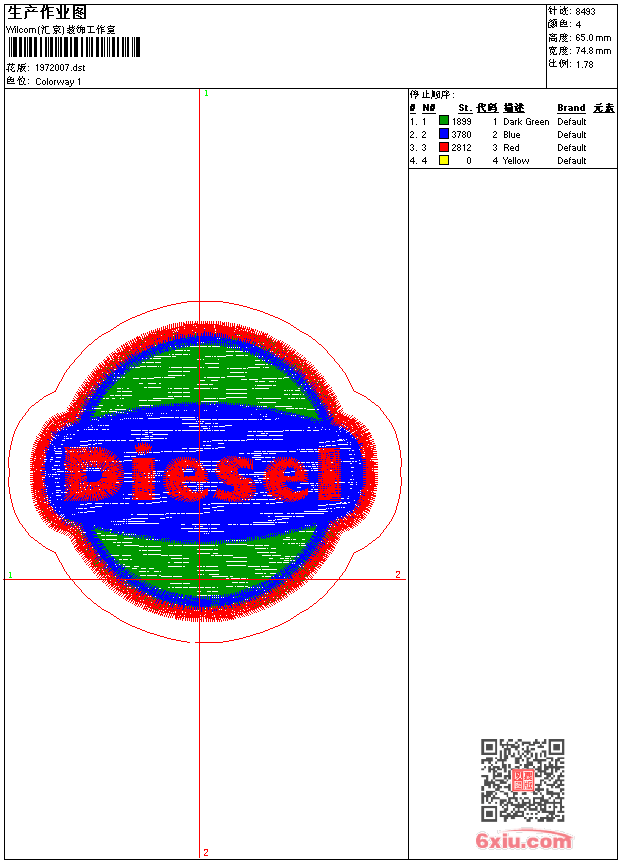Click the height value "65.0 mm"
Image resolution: width=620 pixels, height=860 pixels.
(x=593, y=38)
